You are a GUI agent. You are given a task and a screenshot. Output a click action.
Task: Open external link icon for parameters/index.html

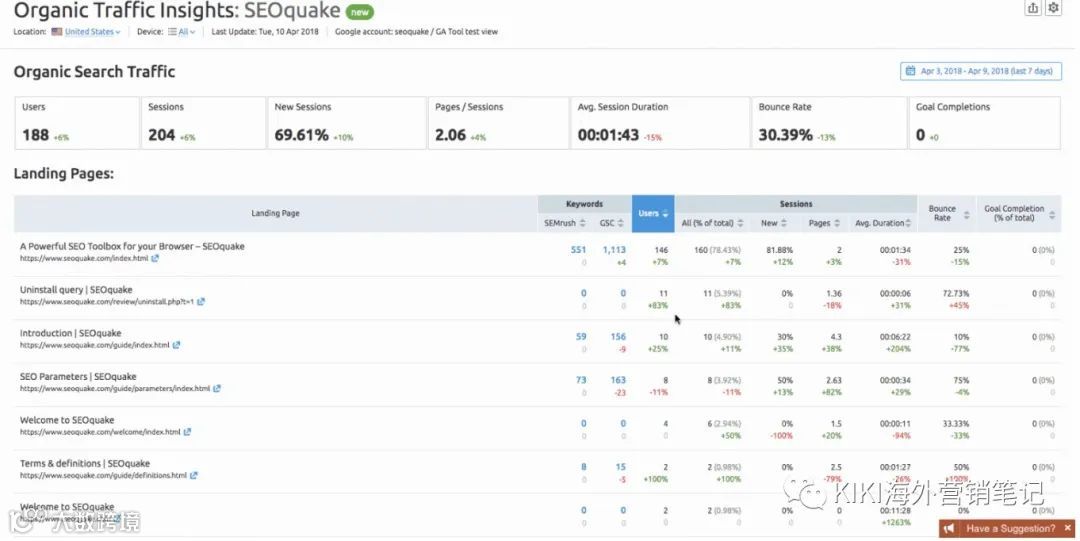[x=216, y=388]
